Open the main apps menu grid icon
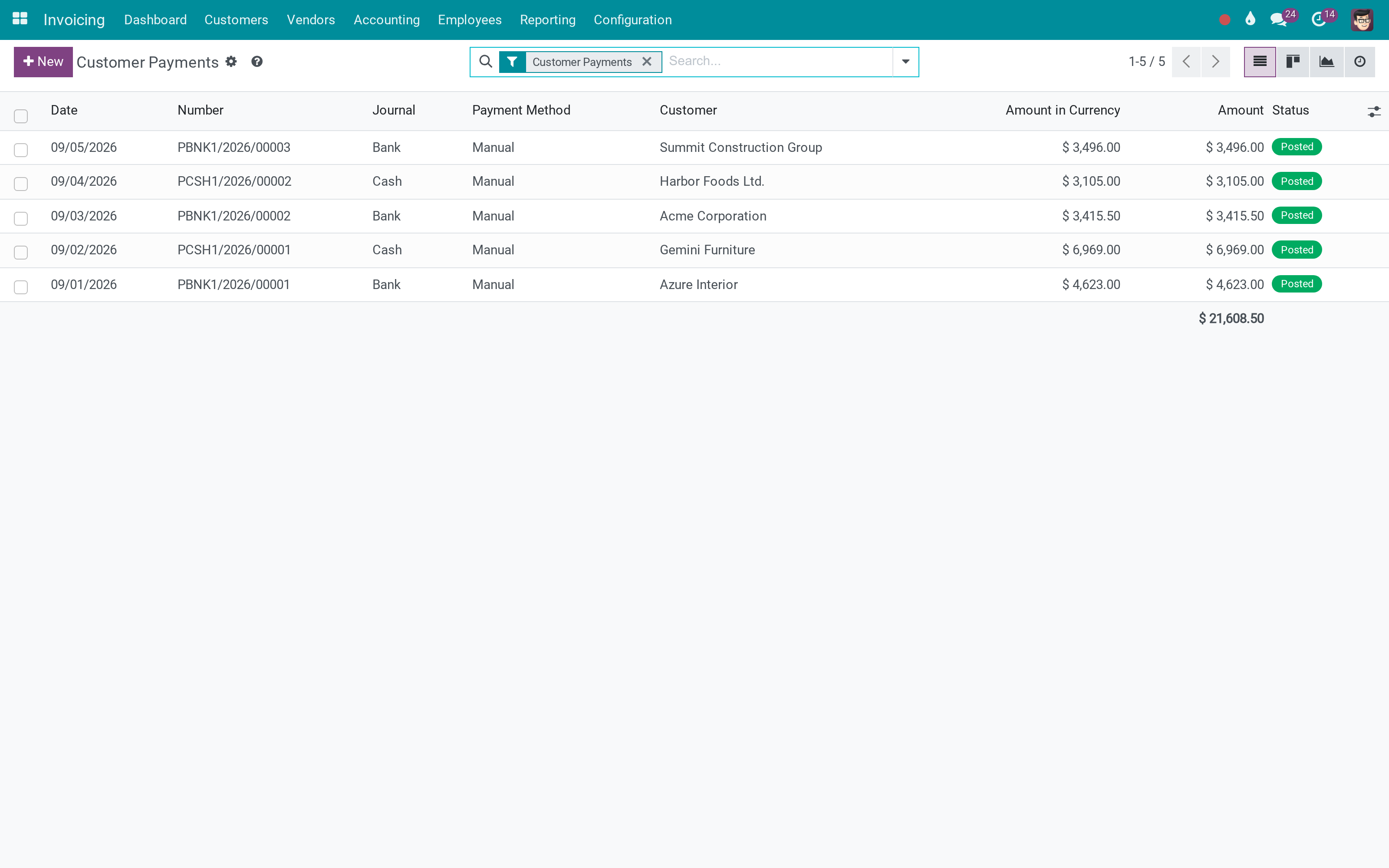 point(20,19)
